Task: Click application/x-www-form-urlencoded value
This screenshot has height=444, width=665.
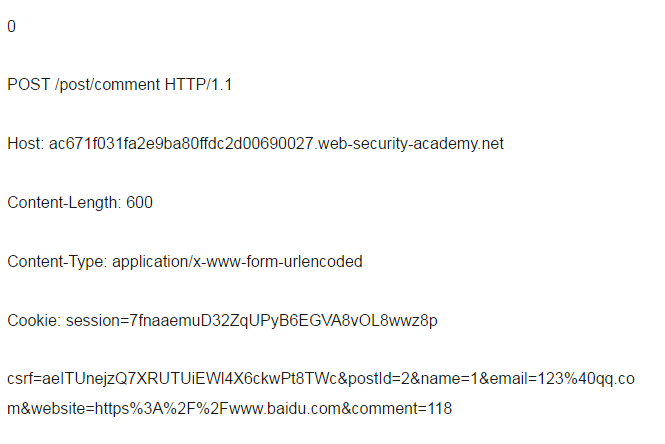Action: point(237,261)
